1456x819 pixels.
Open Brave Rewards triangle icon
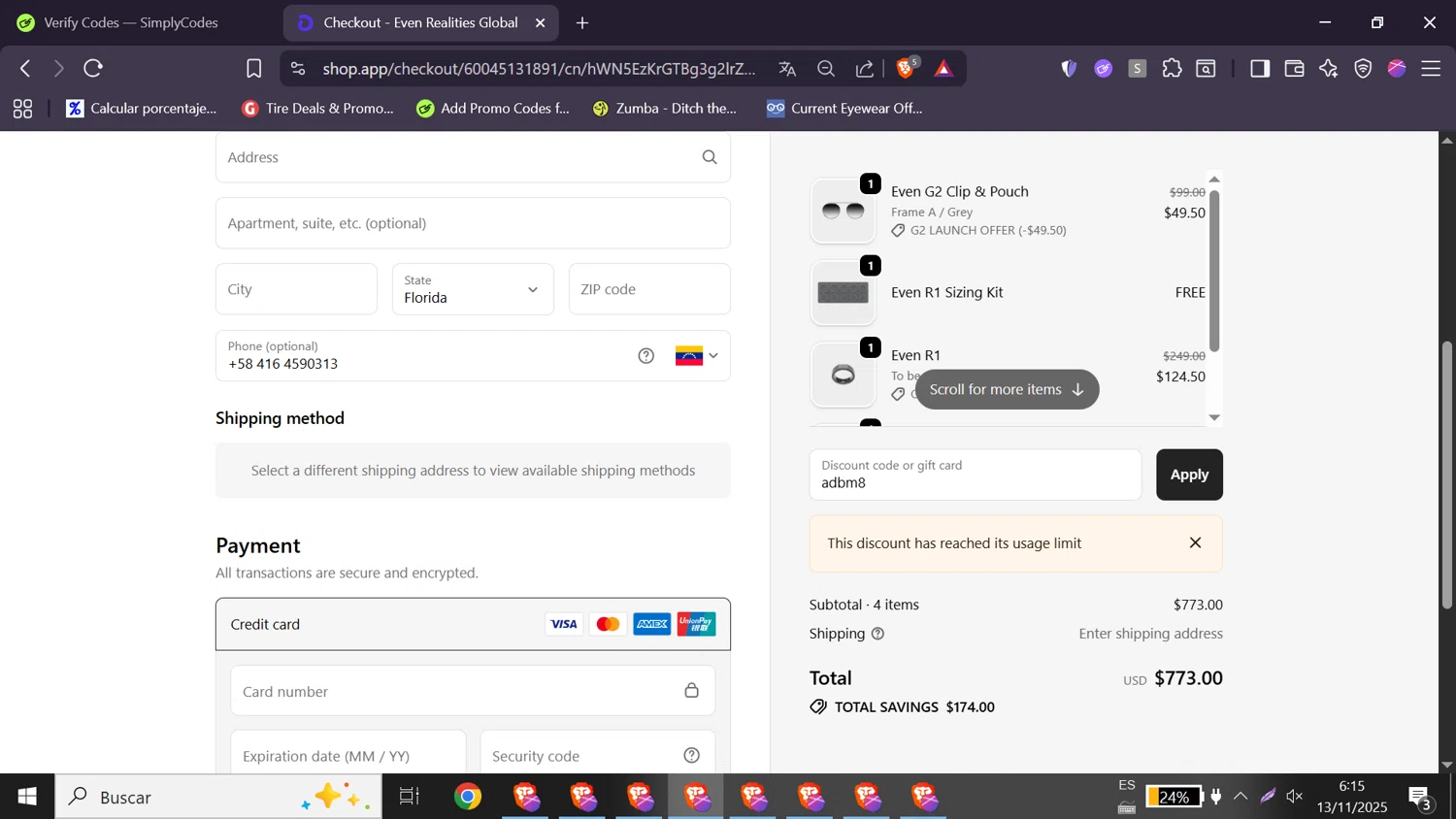(x=943, y=68)
